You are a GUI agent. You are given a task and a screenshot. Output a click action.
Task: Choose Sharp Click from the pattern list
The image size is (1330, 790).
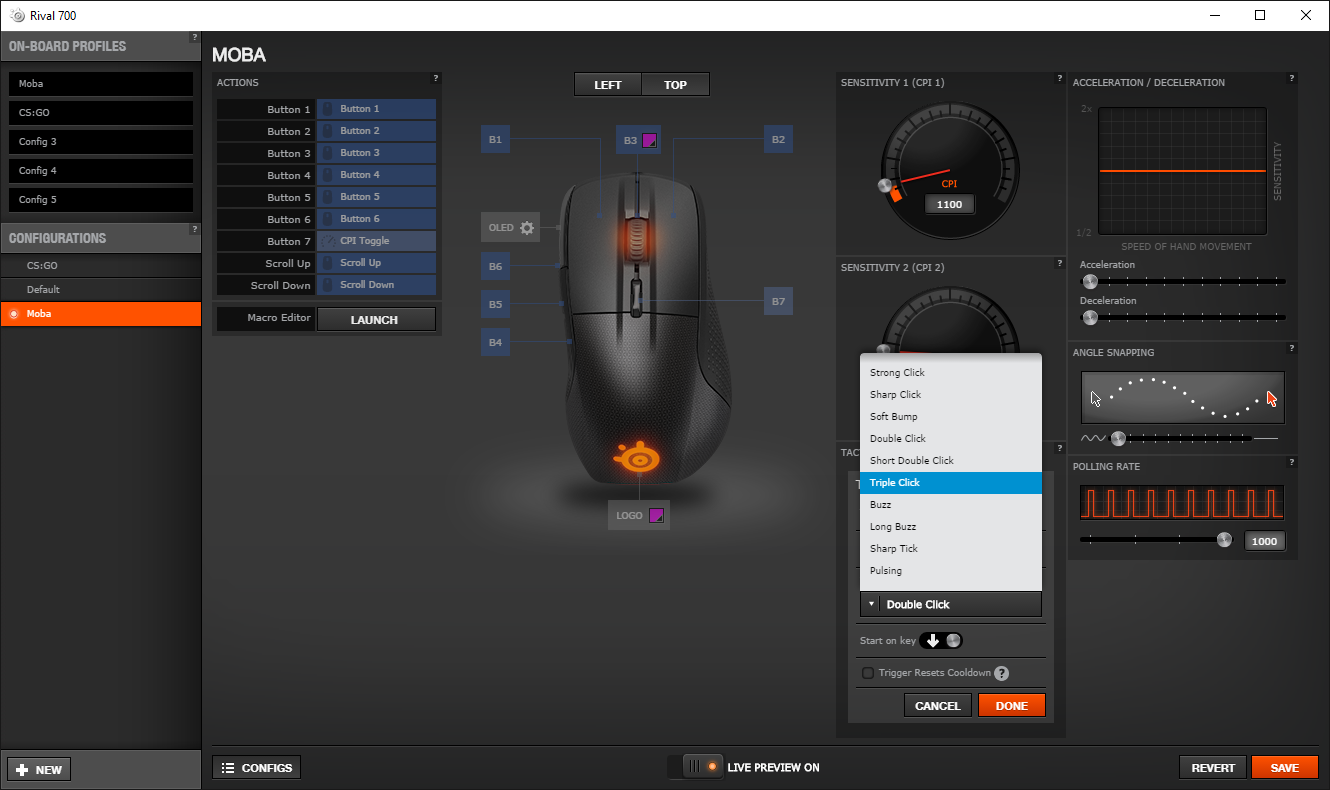tap(951, 394)
